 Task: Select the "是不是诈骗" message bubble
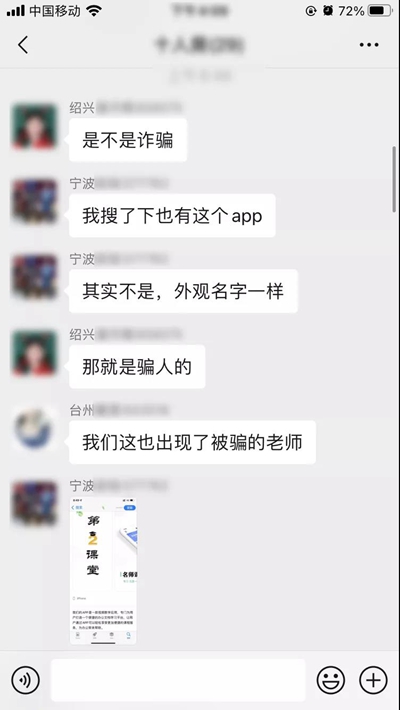point(128,140)
